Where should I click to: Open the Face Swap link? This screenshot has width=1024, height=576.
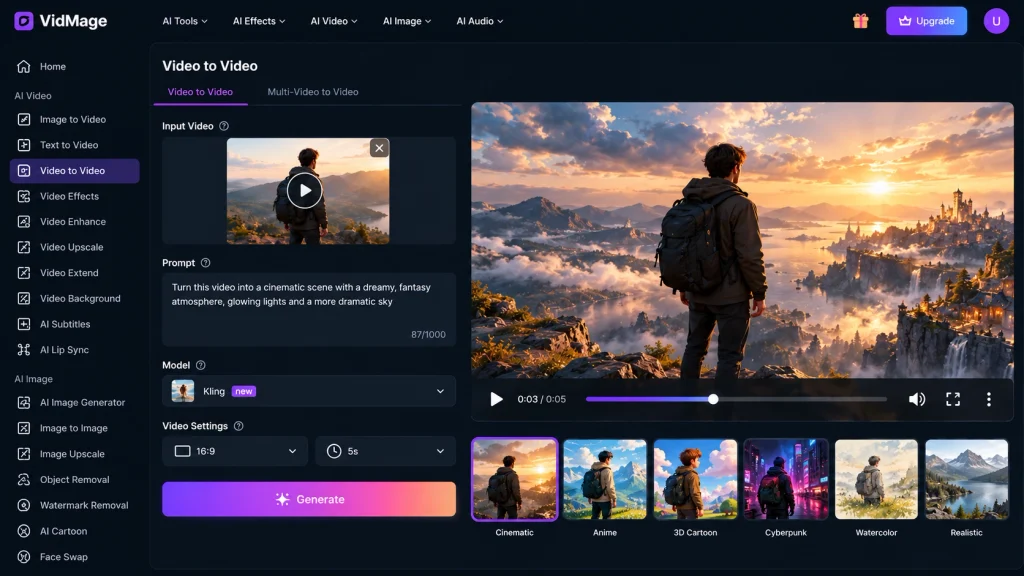click(x=63, y=556)
